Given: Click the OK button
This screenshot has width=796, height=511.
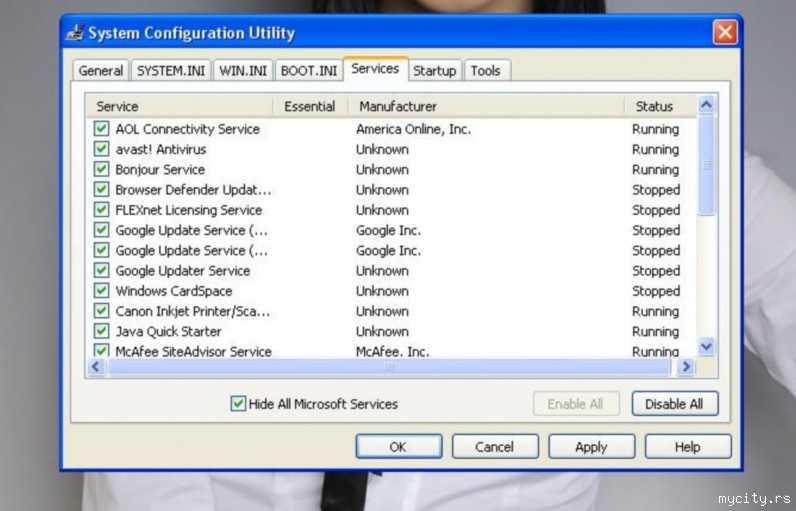Looking at the screenshot, I should coord(399,447).
